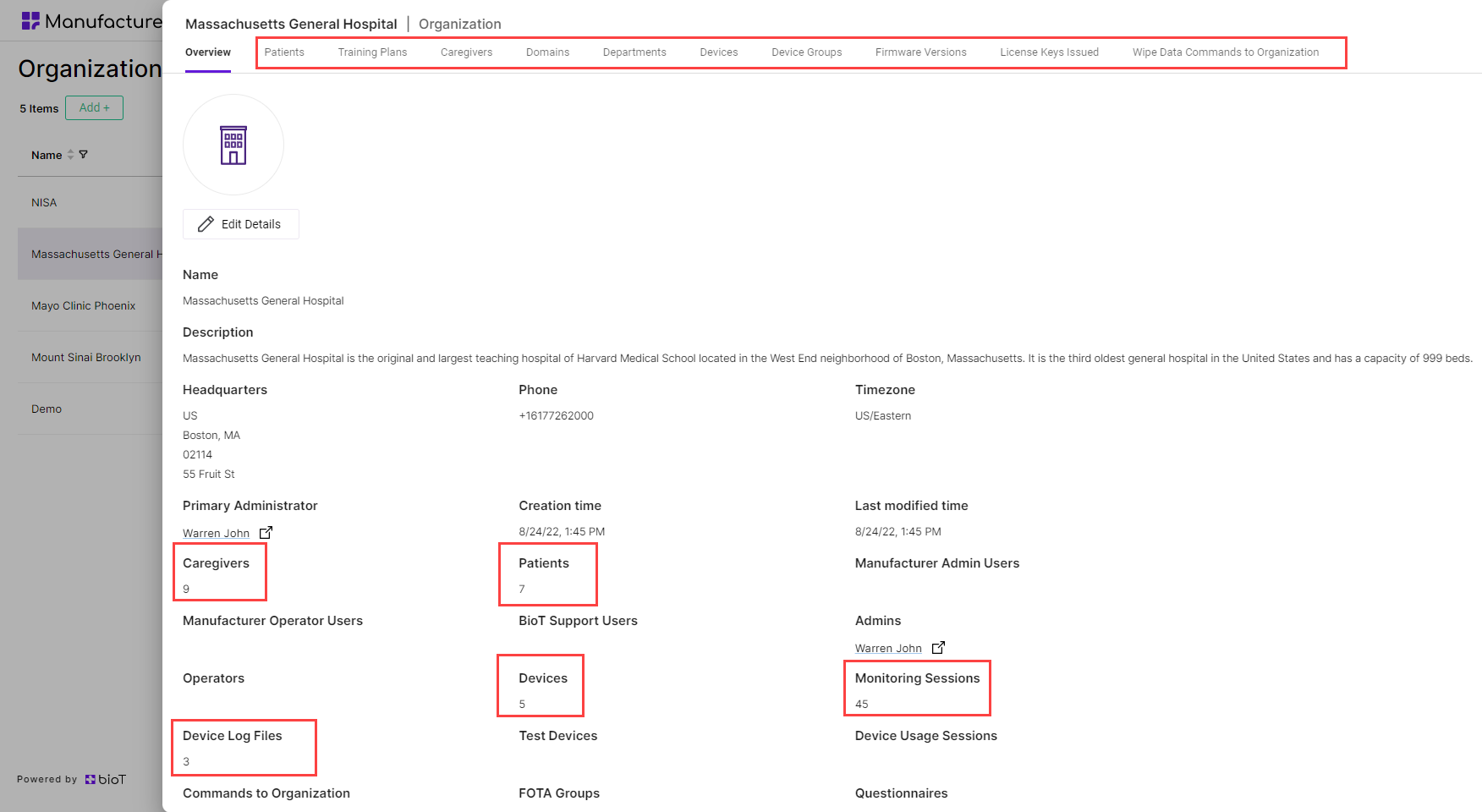Viewport: 1482px width, 812px height.
Task: Open the Devices tab
Action: (719, 52)
